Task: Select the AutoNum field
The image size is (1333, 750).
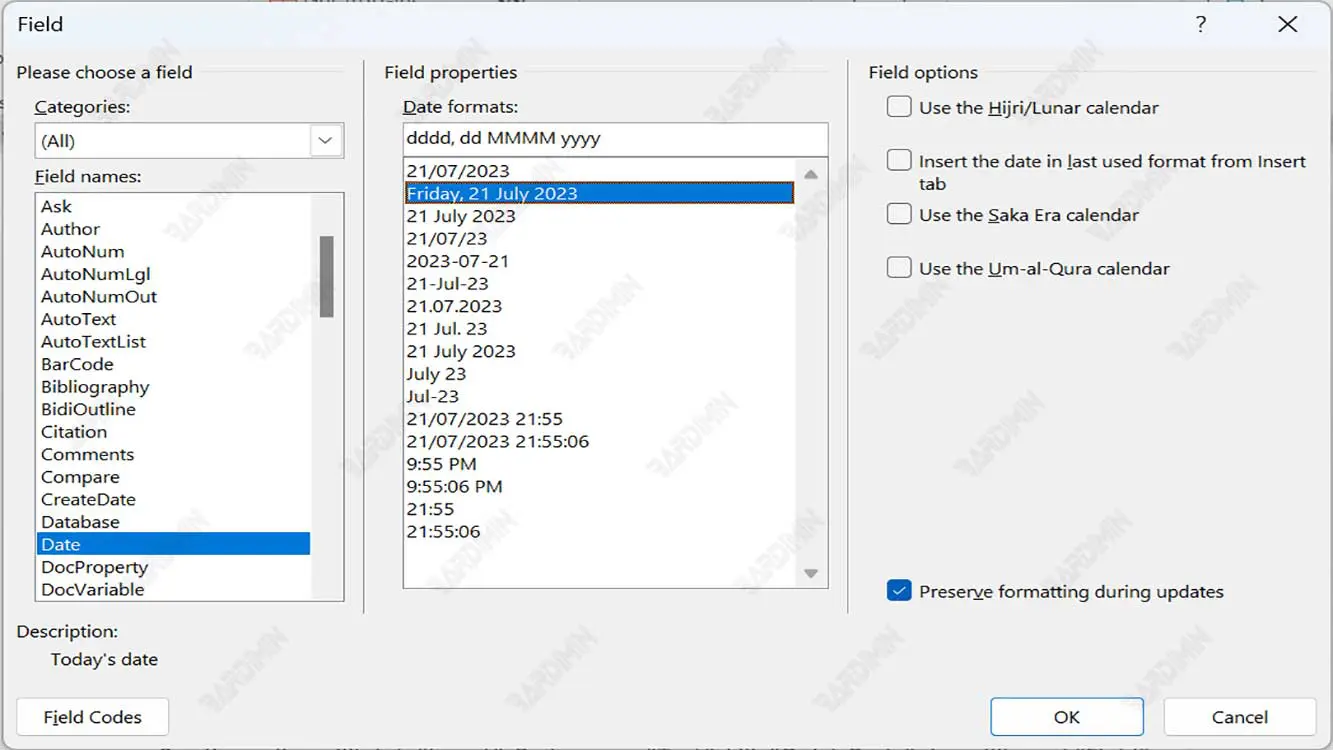Action: click(82, 252)
